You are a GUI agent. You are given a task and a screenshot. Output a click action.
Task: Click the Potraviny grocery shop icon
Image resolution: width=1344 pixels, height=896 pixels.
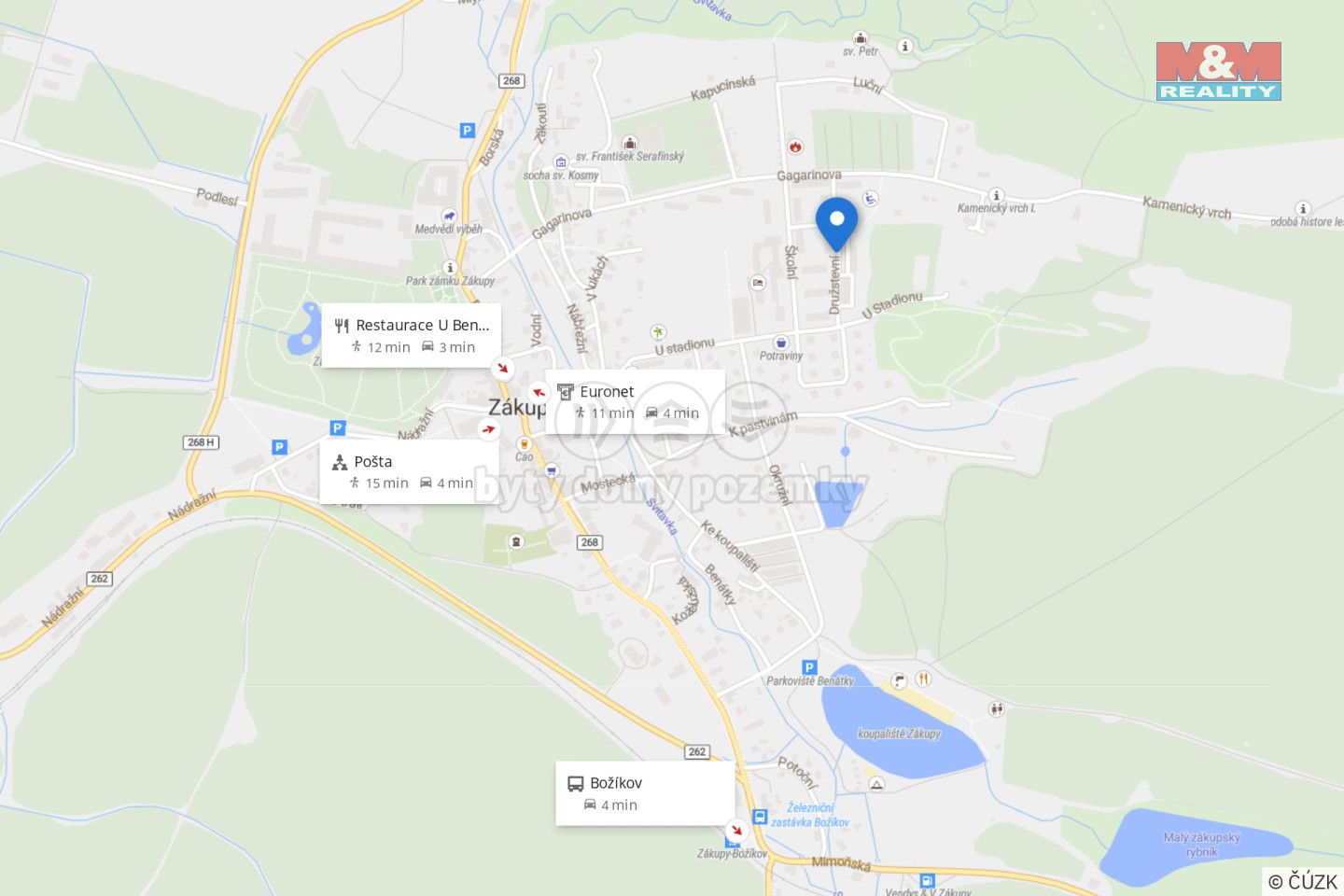click(781, 343)
